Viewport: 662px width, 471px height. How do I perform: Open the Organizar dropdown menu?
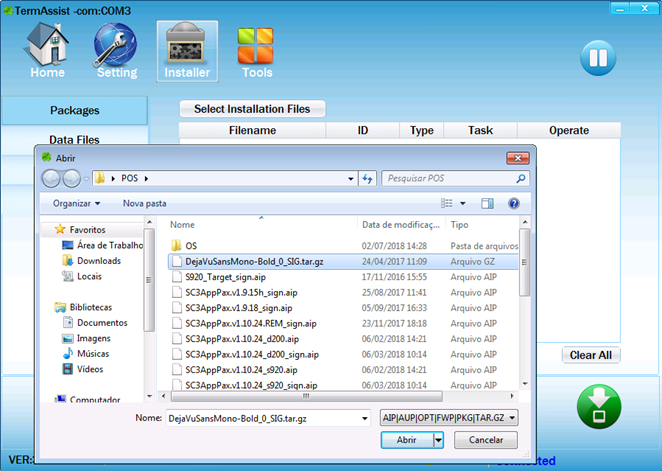[77, 203]
